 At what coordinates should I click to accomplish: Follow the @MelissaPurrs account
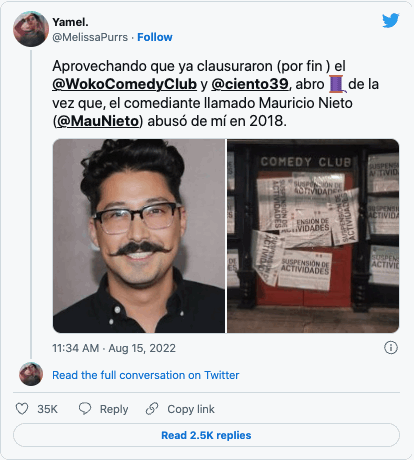[x=155, y=37]
